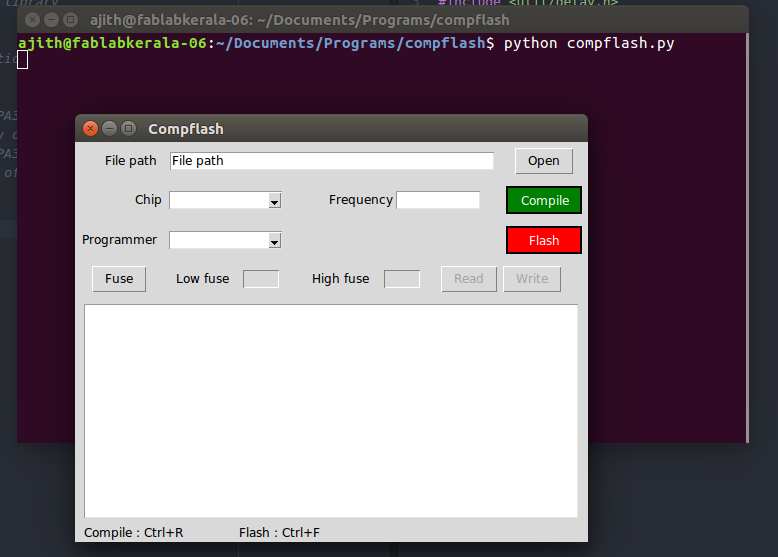Click the 'Compile : Ctrl+R' status text
Screen dimensions: 778x557
[x=133, y=533]
